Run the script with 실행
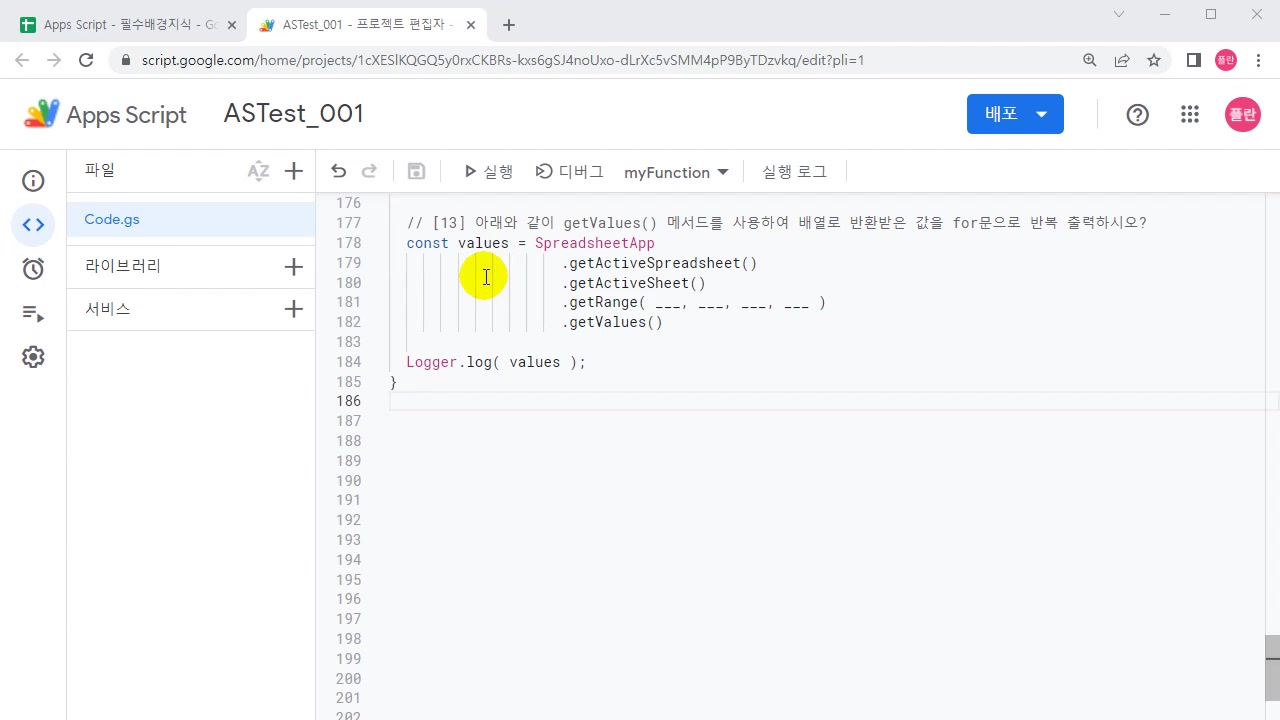 [x=488, y=171]
